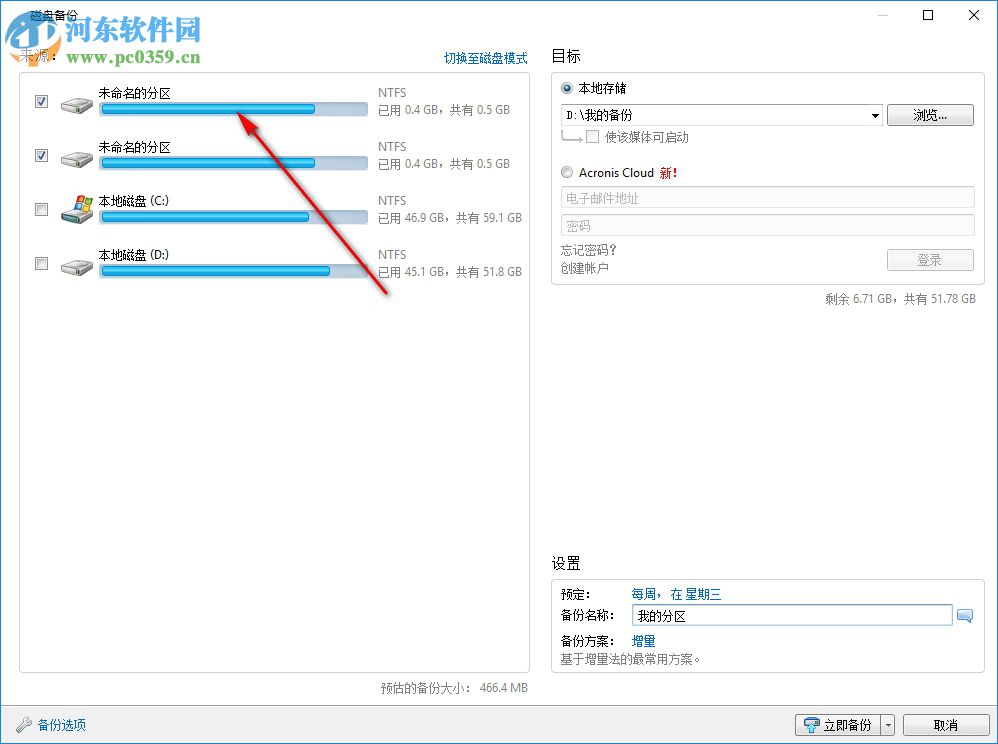Viewport: 998px width, 744px height.
Task: Click the drive icon next to 本地磁盘 (C:)
Action: (x=75, y=209)
